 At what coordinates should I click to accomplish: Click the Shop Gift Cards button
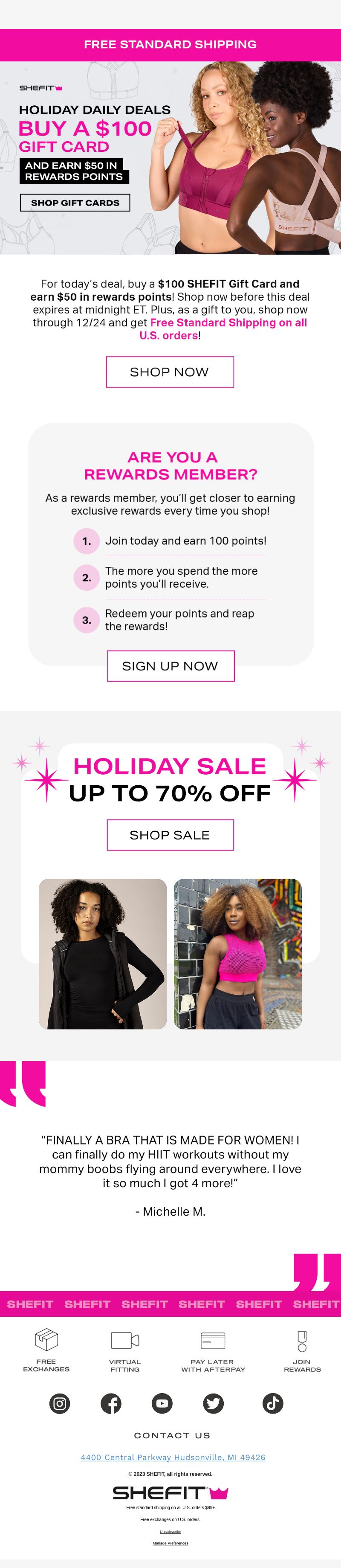75,203
